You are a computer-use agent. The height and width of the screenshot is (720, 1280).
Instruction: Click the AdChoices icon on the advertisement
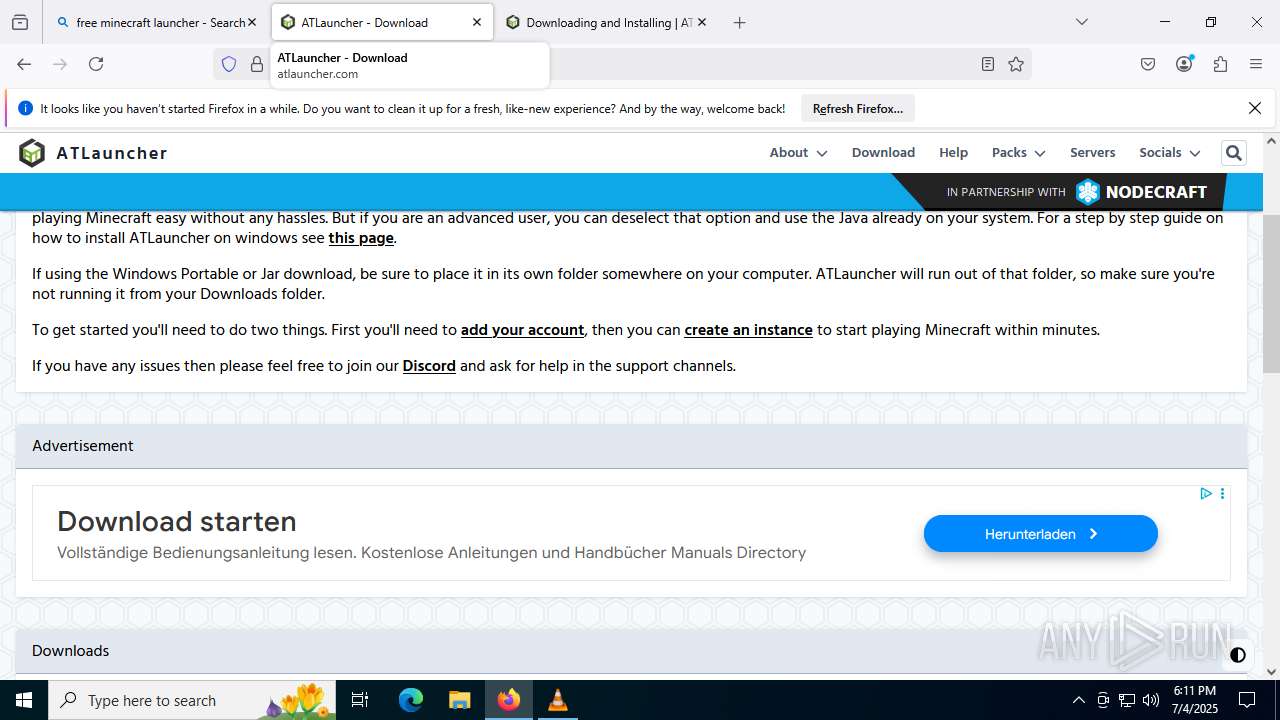[x=1206, y=493]
